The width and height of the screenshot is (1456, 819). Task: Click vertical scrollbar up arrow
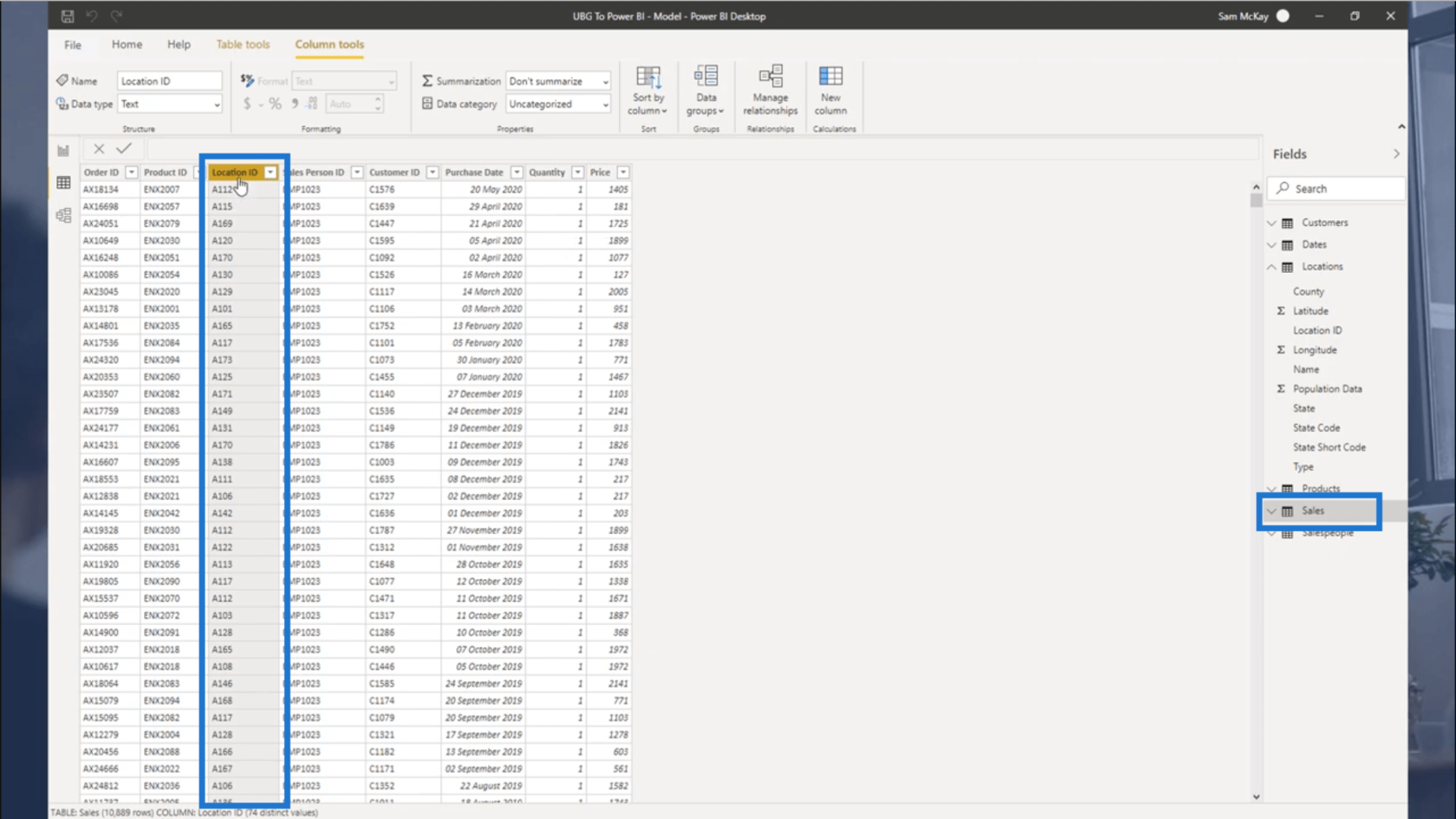[x=1256, y=186]
